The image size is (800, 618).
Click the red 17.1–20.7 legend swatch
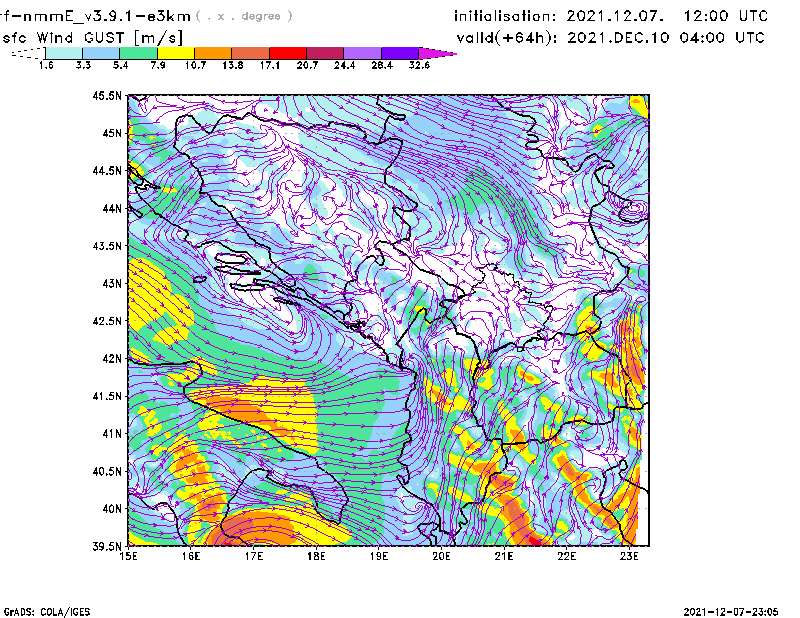click(288, 53)
